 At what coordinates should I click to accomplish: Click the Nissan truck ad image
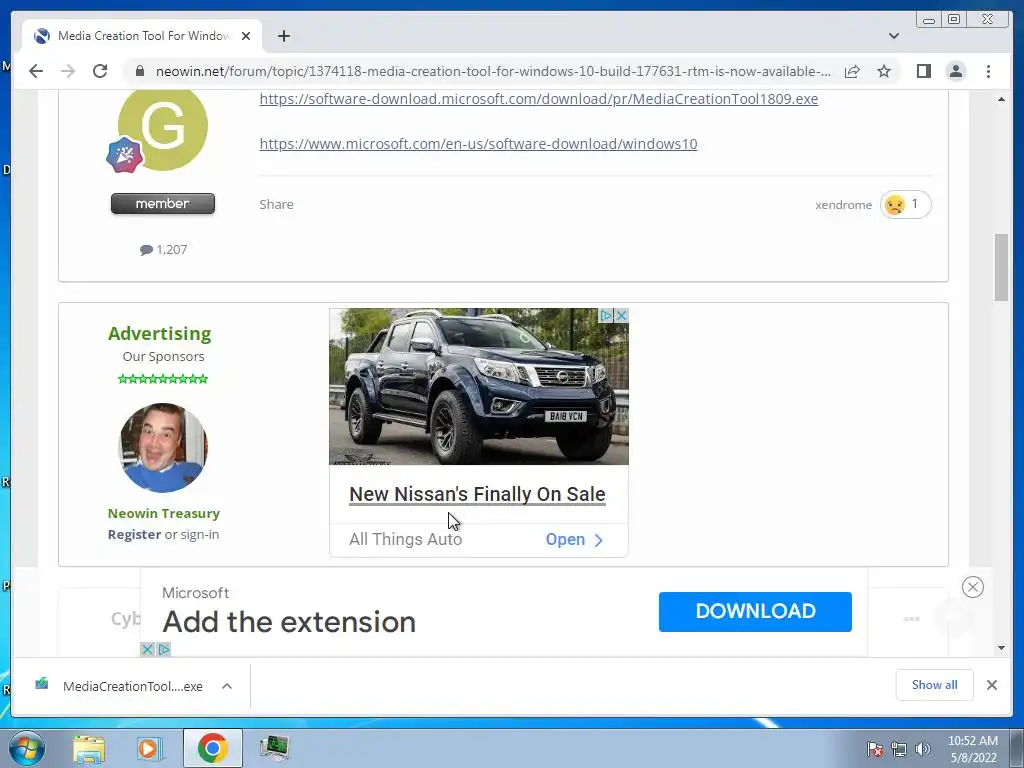click(479, 387)
